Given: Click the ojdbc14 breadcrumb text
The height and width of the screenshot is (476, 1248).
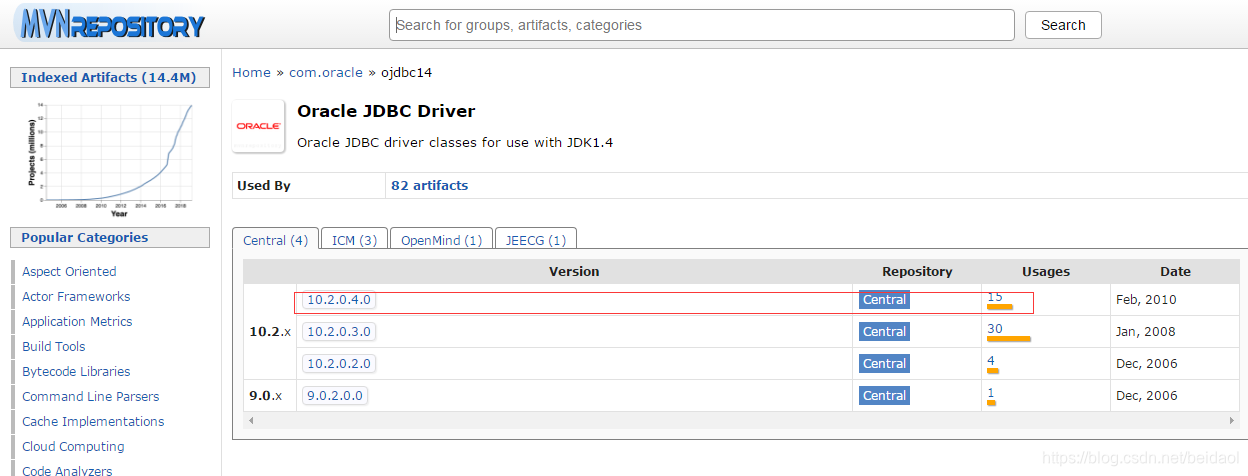Looking at the screenshot, I should click(406, 72).
